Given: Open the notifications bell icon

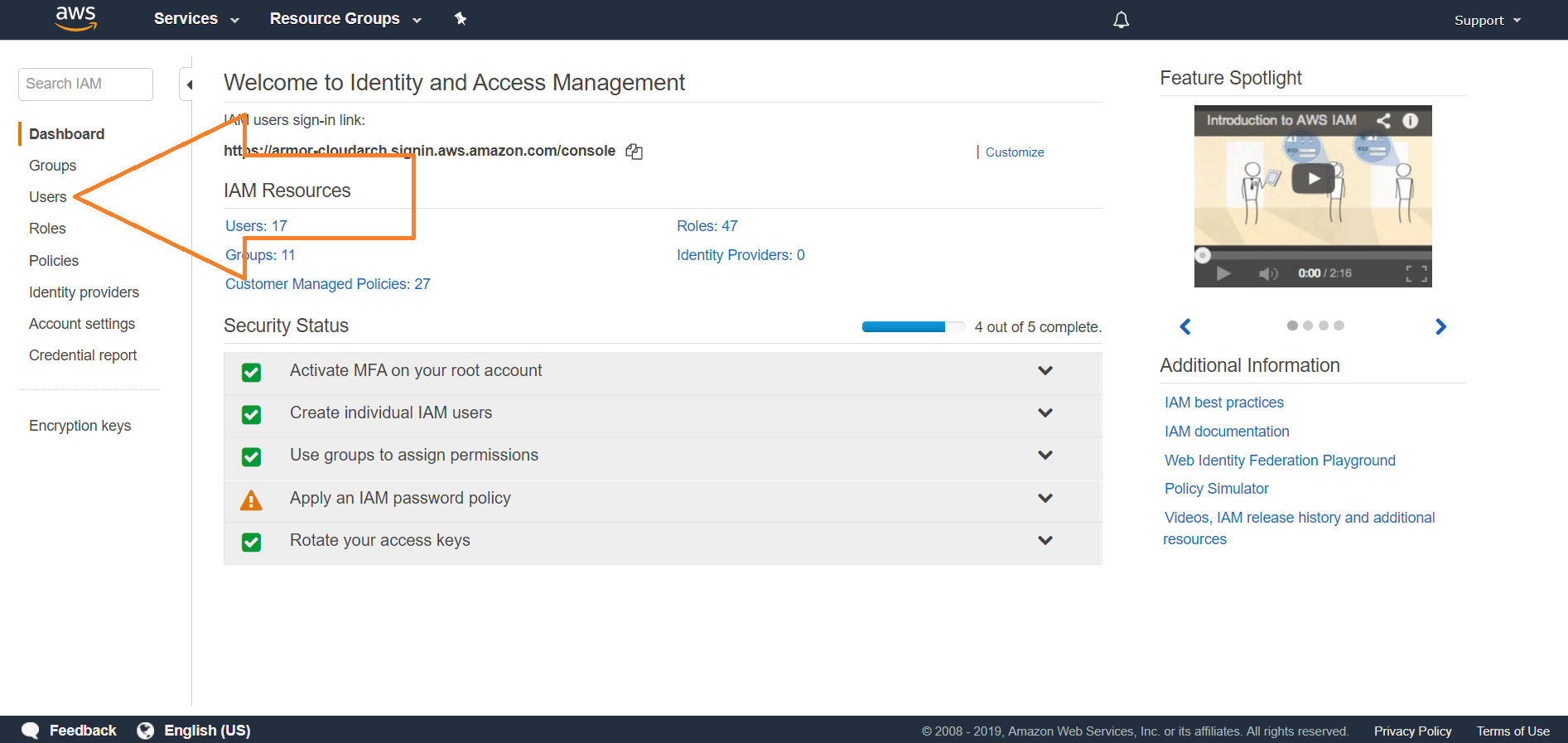Looking at the screenshot, I should coord(1121,20).
